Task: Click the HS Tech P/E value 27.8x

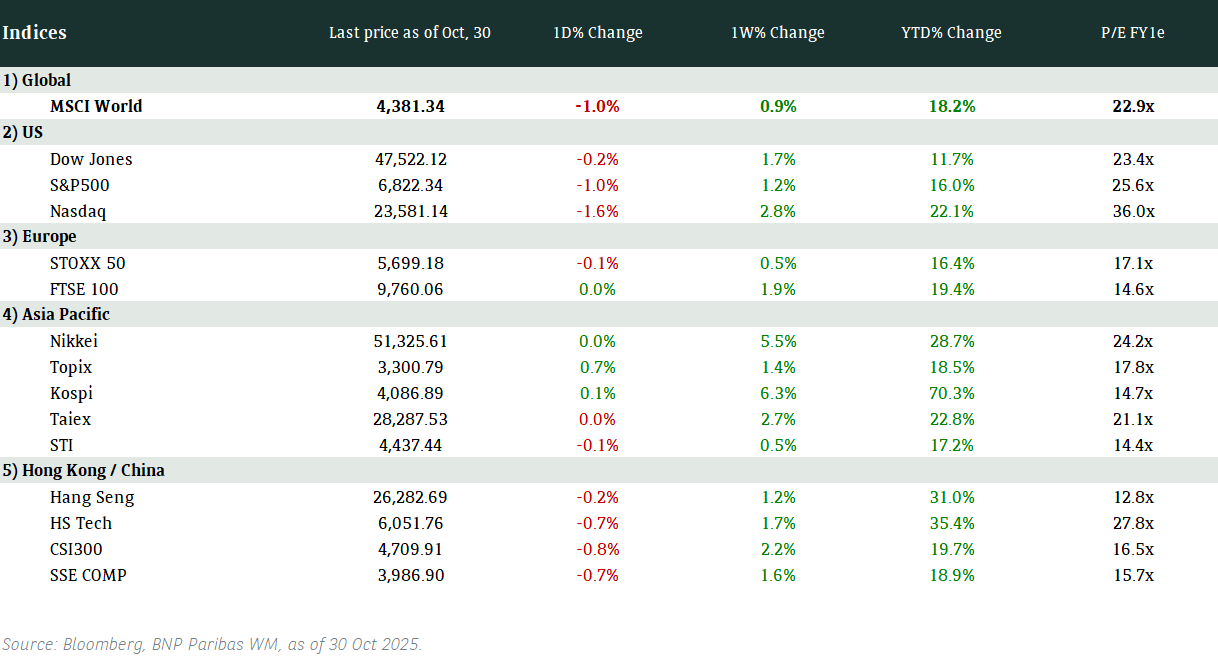Action: coord(1133,523)
